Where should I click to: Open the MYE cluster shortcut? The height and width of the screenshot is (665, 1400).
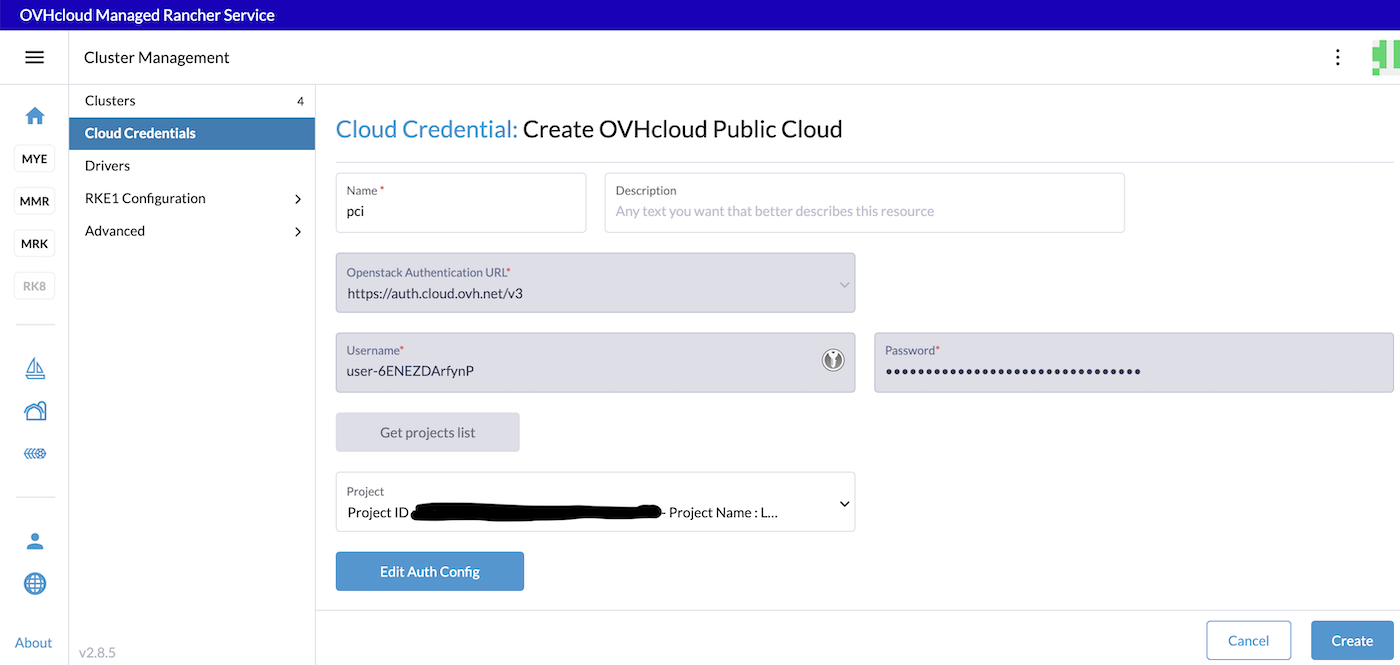34,158
